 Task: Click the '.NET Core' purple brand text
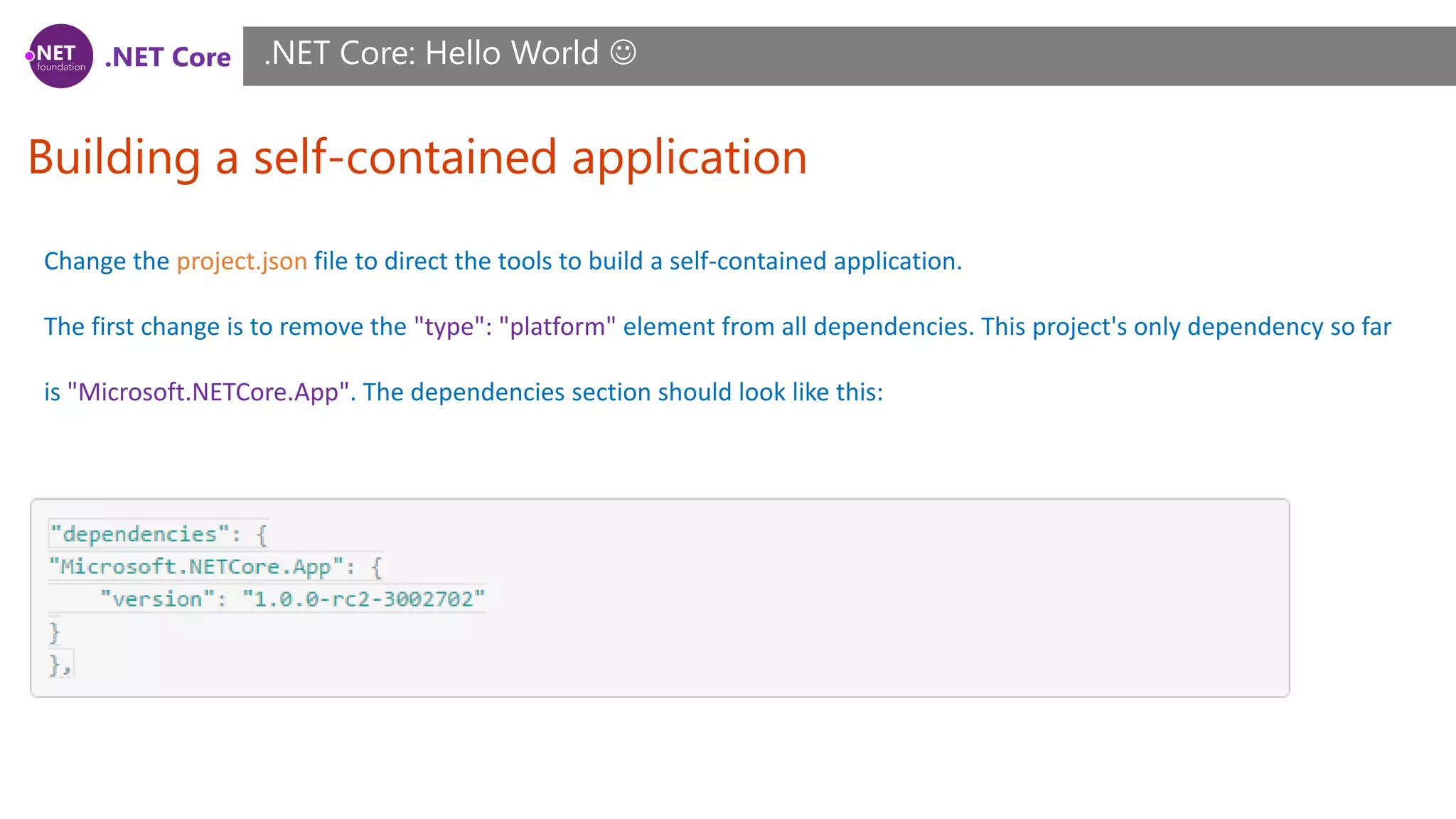coord(168,57)
